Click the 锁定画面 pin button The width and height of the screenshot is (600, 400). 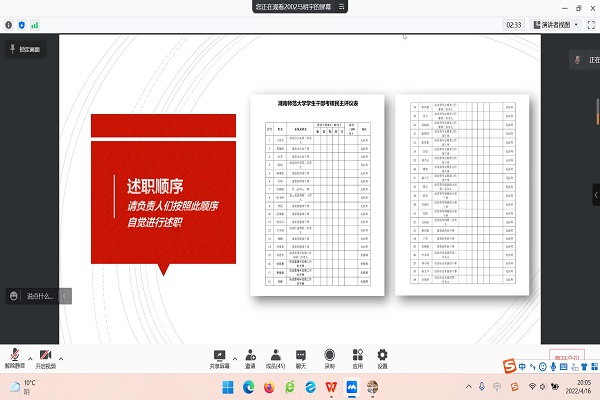point(26,48)
